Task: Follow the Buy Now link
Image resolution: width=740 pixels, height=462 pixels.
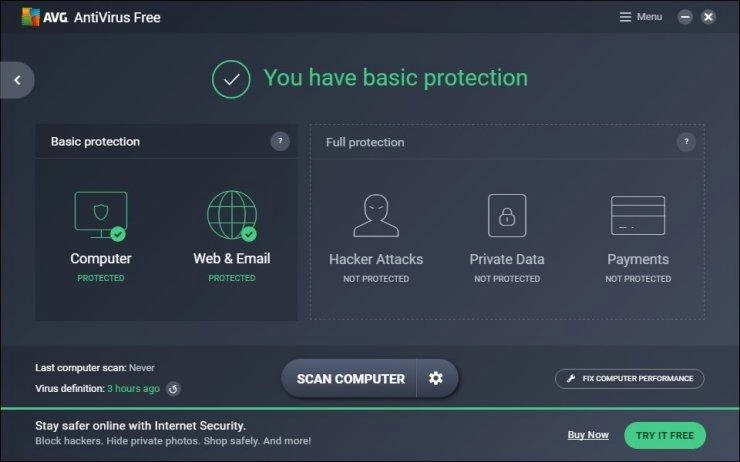Action: click(x=588, y=435)
